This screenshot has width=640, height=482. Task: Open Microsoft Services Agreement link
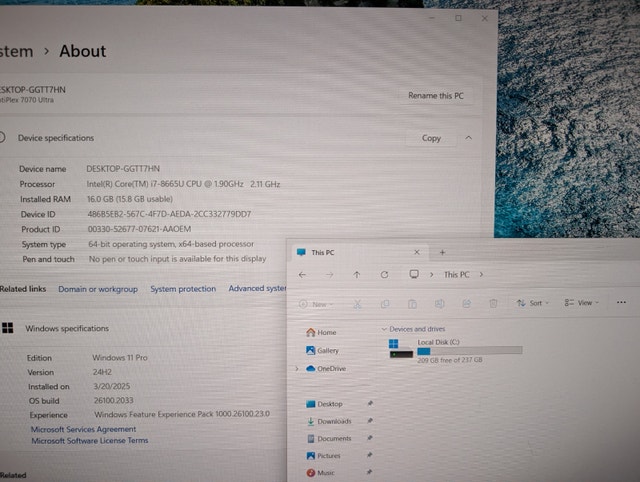pos(84,429)
